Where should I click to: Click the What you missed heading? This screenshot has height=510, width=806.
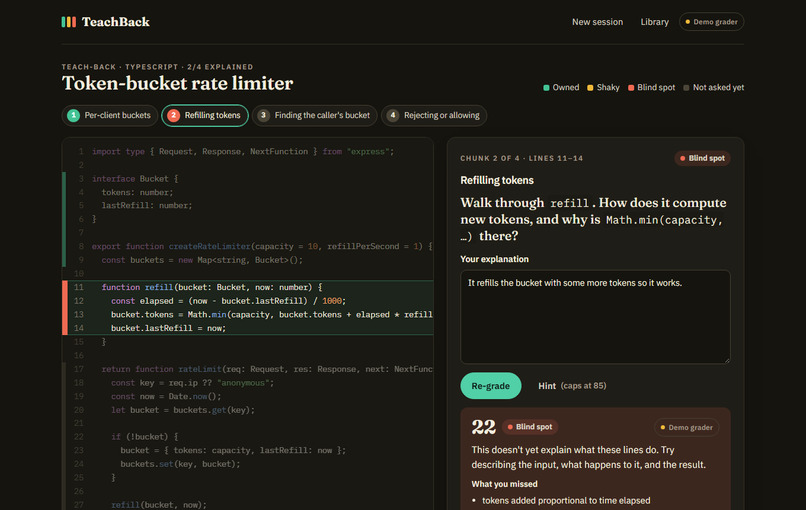click(504, 484)
